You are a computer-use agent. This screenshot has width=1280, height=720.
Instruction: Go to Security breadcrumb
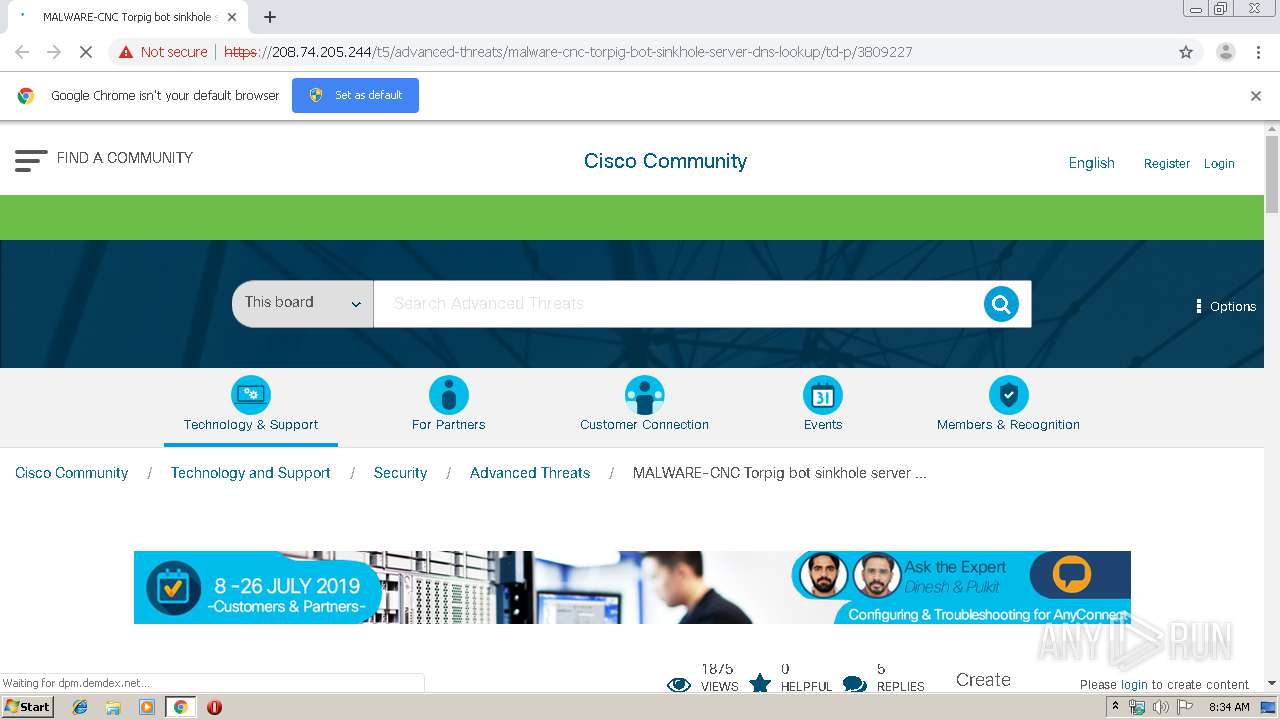pyautogui.click(x=400, y=473)
